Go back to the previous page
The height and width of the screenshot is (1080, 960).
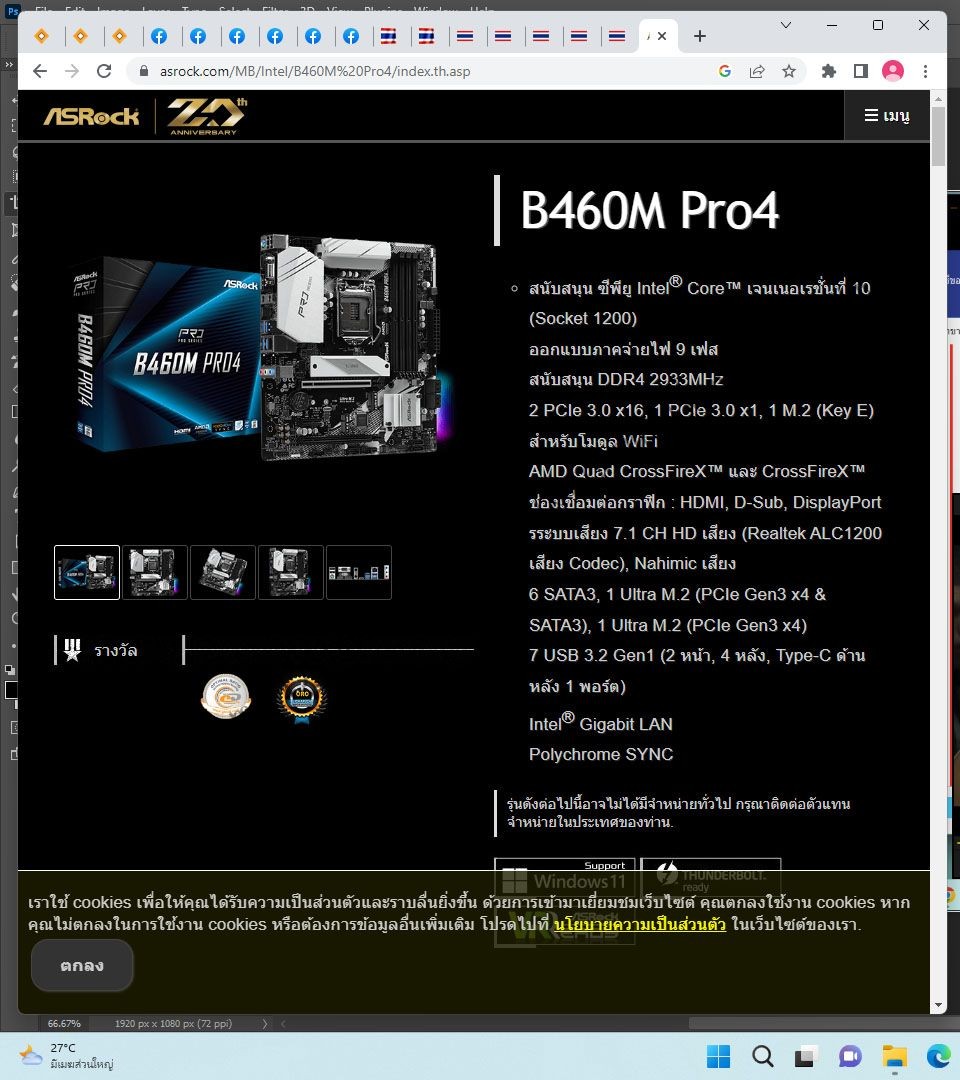pyautogui.click(x=40, y=71)
